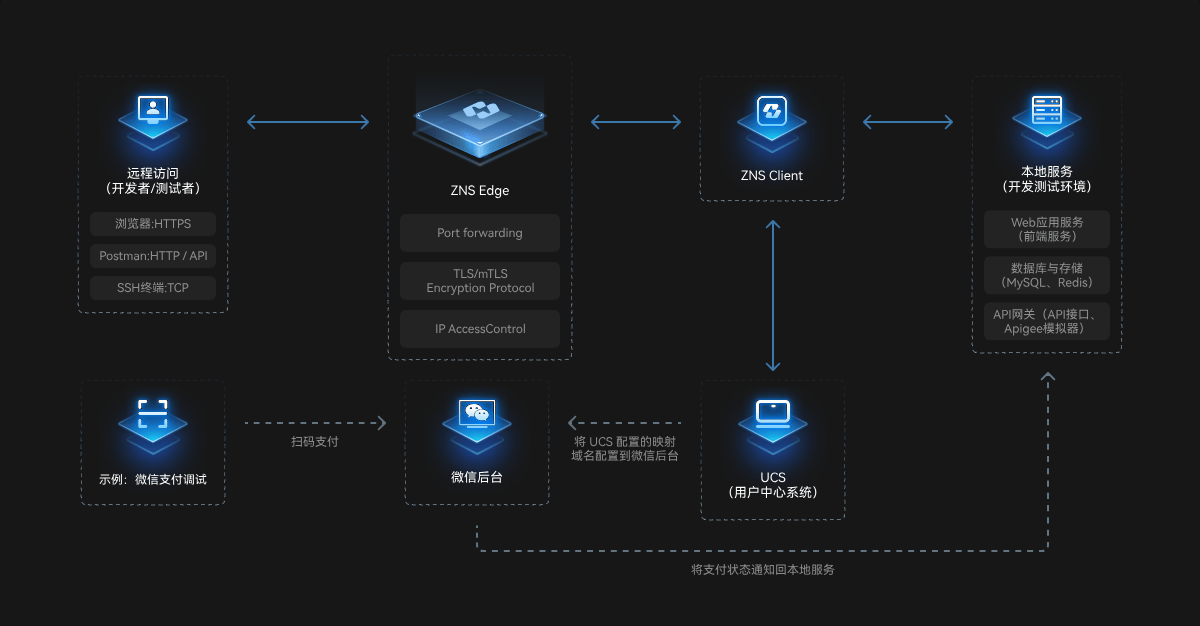Select the Web应用服务 (前端服务) box
Image resolution: width=1200 pixels, height=626 pixels.
[x=1047, y=229]
